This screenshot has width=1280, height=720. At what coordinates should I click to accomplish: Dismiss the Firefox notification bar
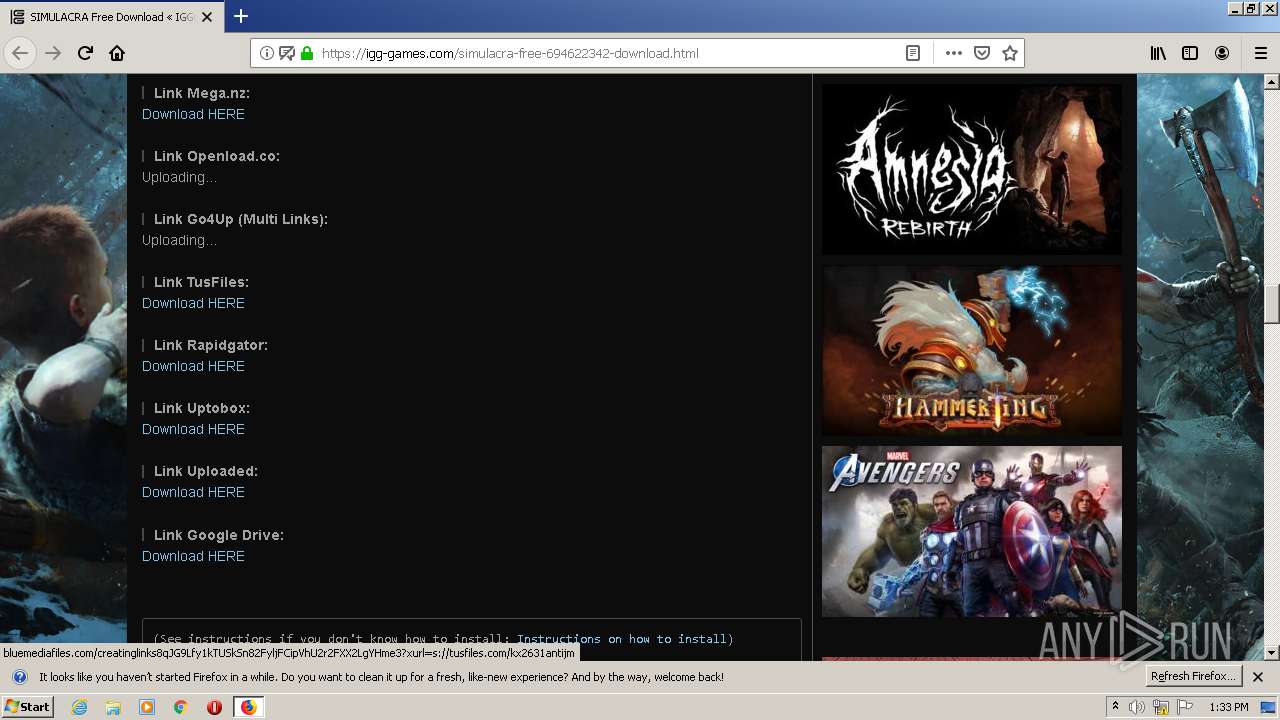pos(1258,677)
